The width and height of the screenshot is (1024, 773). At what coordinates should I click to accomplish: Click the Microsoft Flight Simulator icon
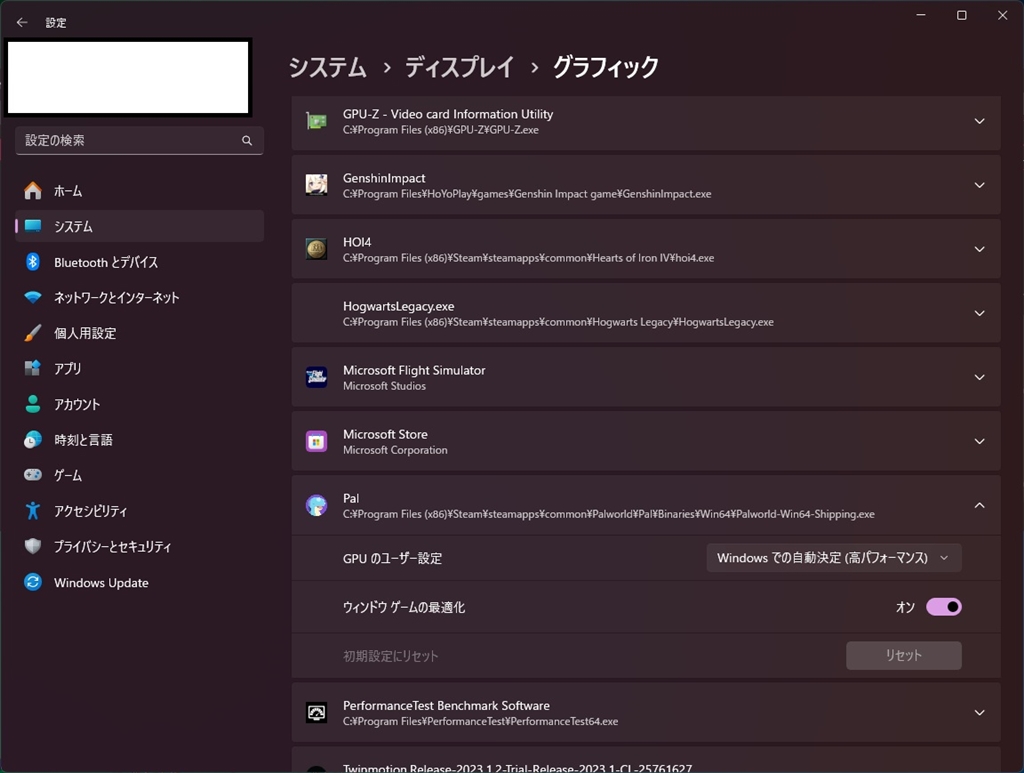tap(317, 377)
